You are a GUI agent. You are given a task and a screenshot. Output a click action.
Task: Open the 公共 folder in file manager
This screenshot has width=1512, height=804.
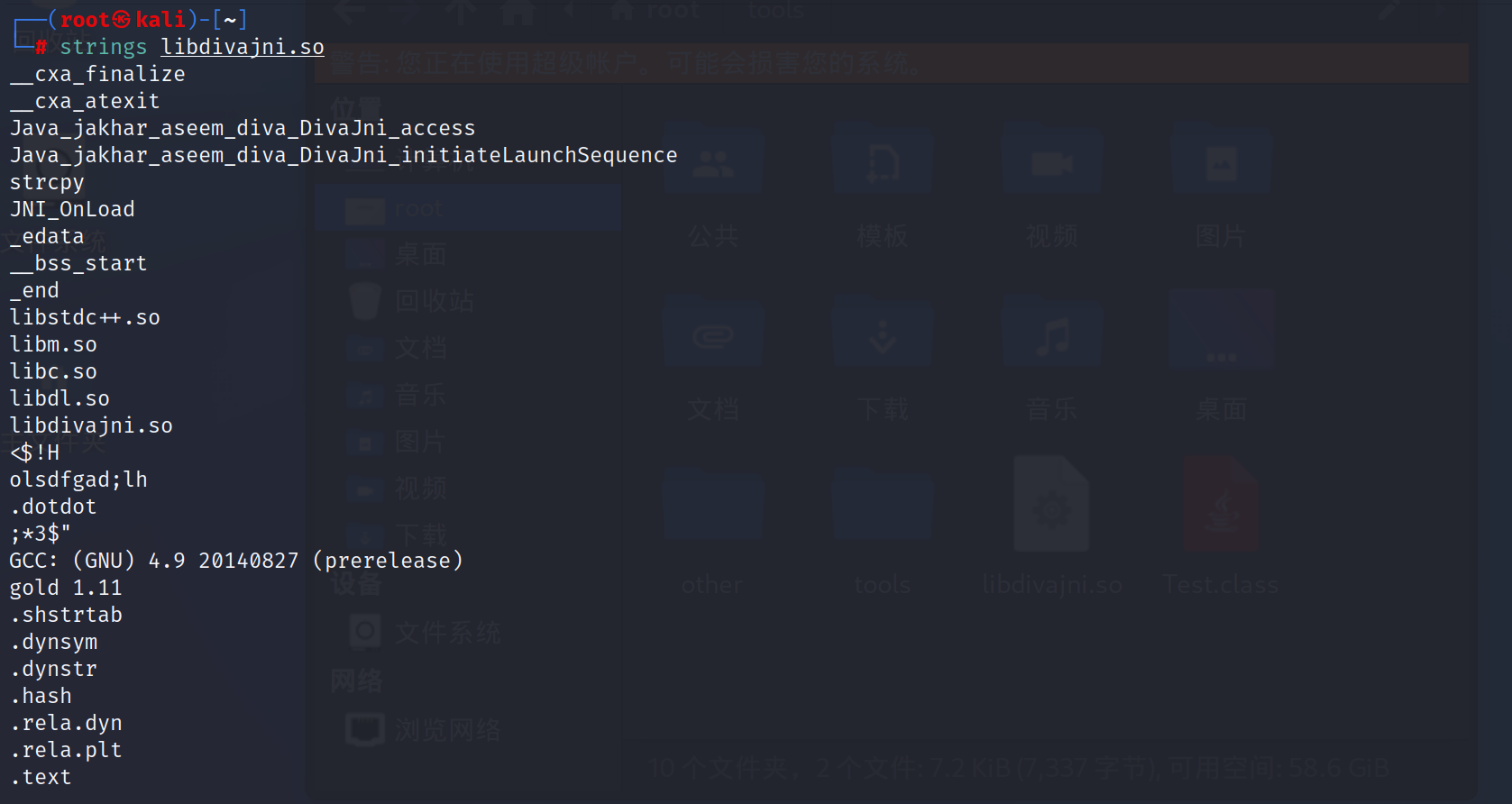pos(713,162)
